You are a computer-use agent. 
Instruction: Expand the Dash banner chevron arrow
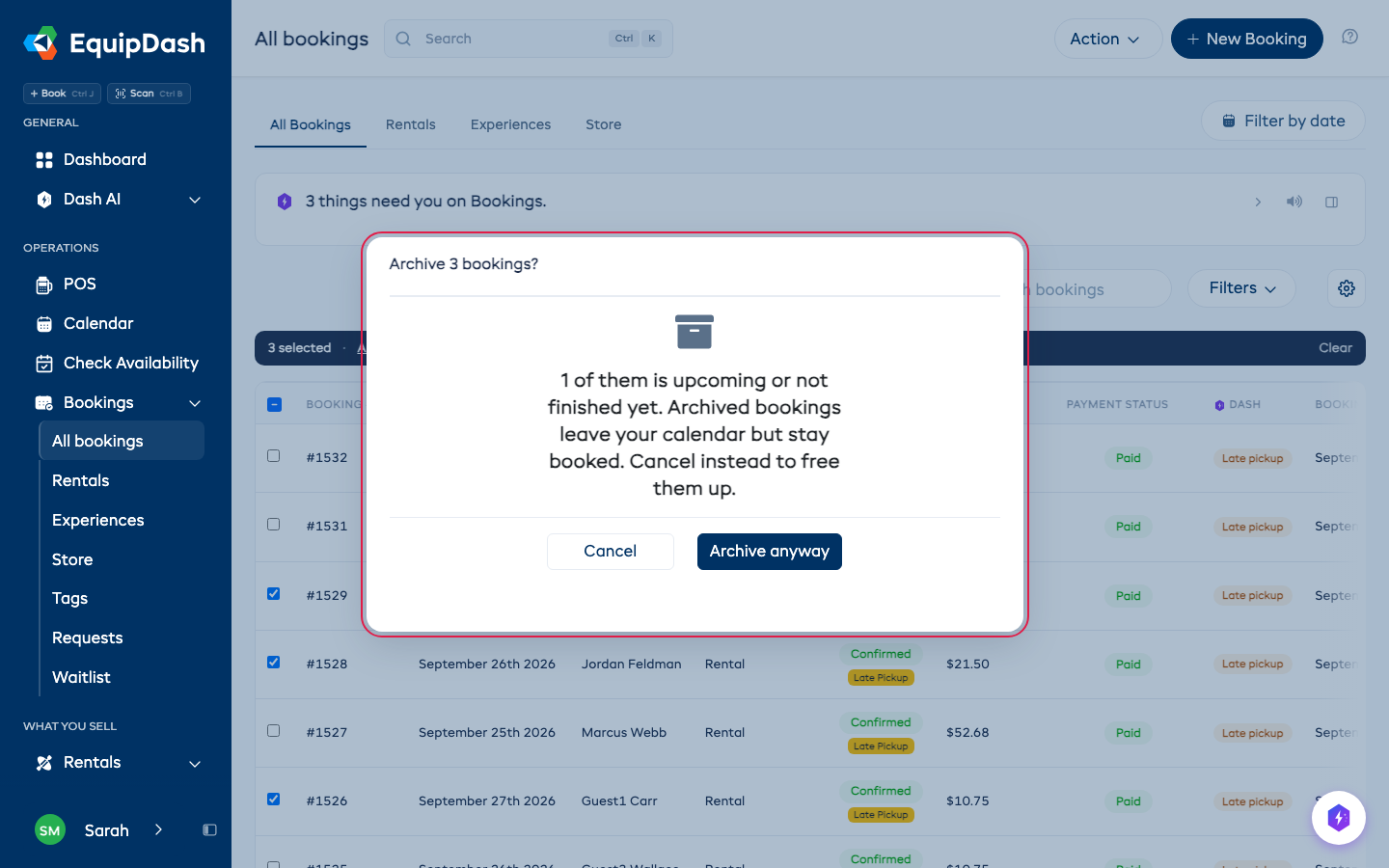coord(1258,202)
